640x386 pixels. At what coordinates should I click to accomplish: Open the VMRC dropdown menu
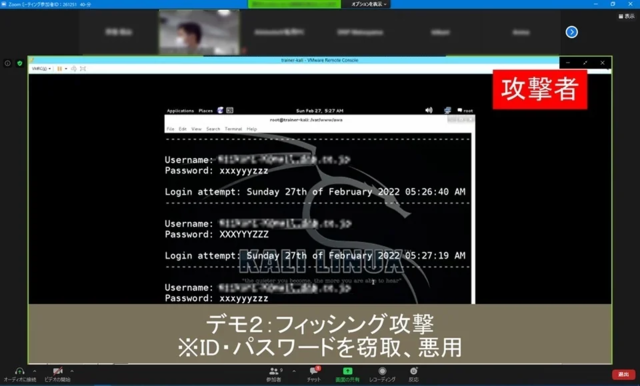(x=41, y=69)
